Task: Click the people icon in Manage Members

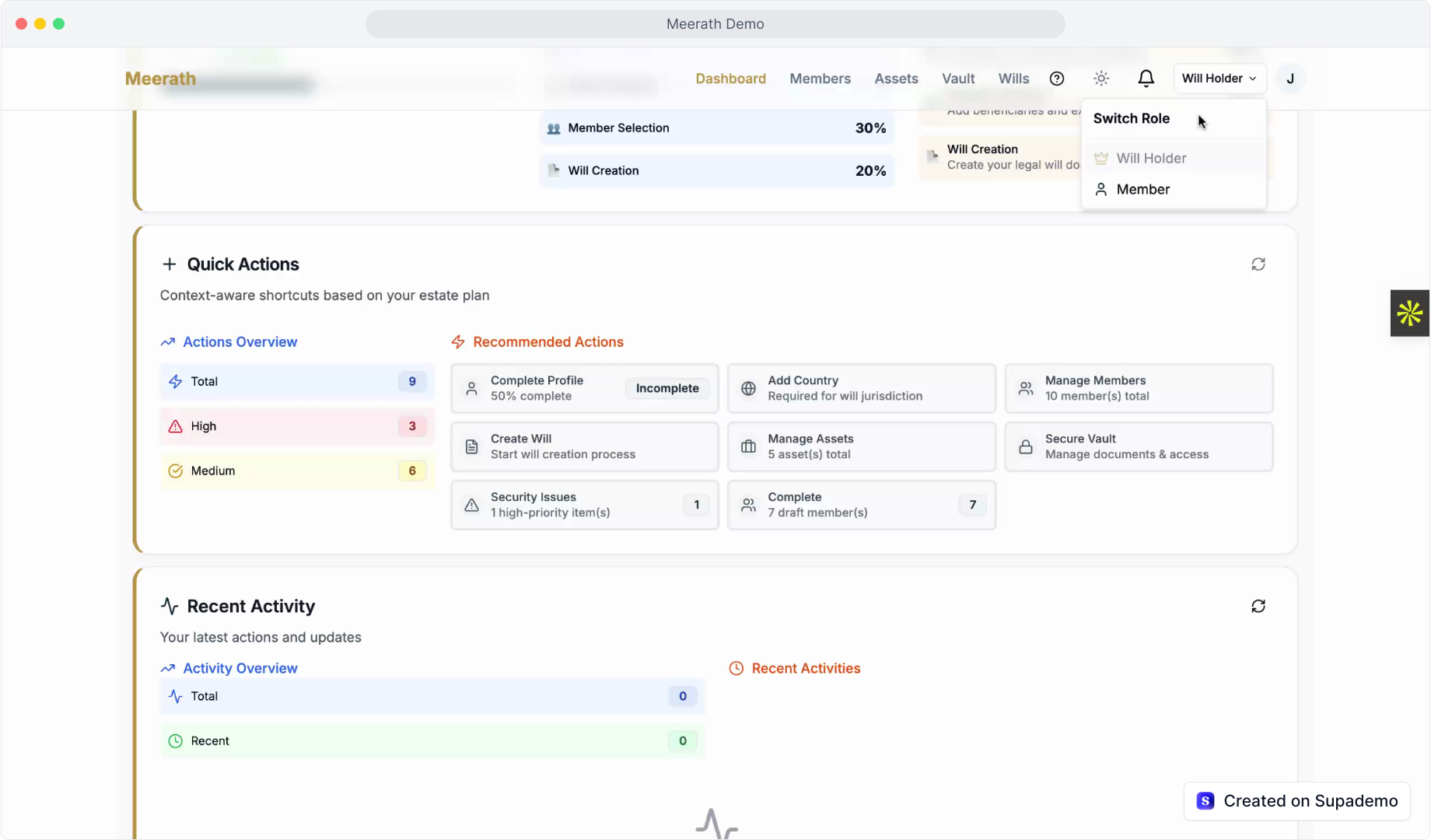Action: (1026, 388)
